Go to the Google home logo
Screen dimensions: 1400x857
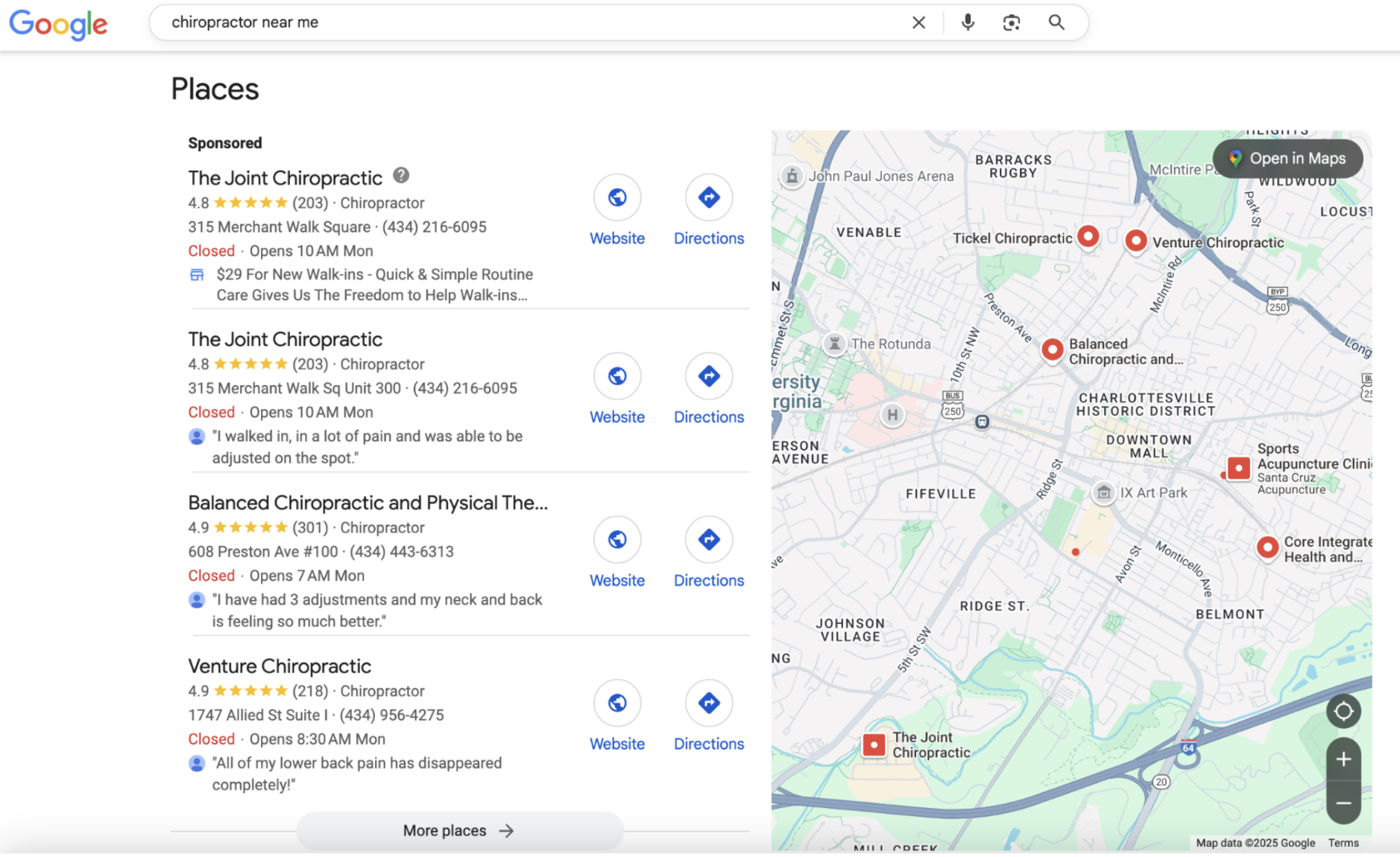click(58, 24)
